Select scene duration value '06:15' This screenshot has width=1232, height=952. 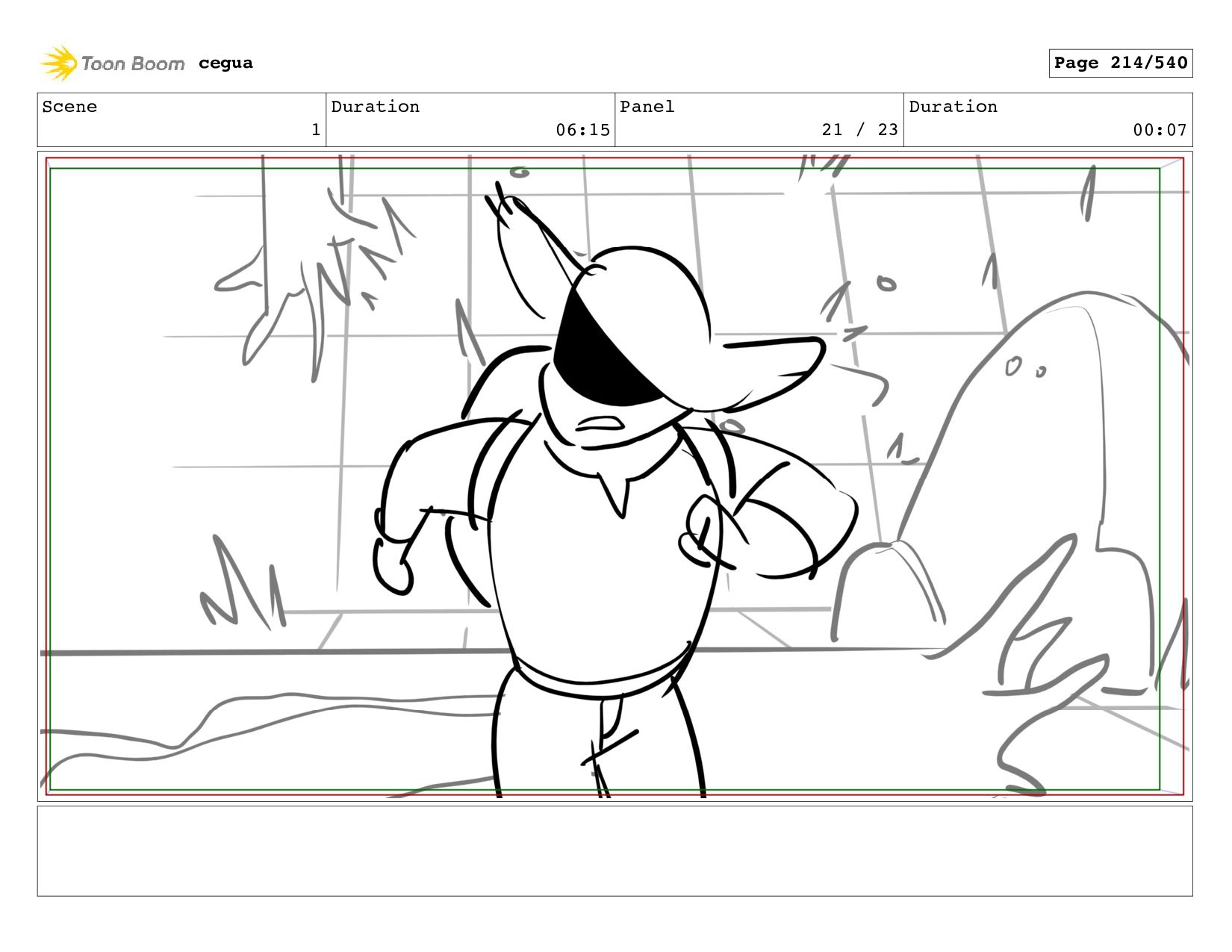click(x=582, y=130)
